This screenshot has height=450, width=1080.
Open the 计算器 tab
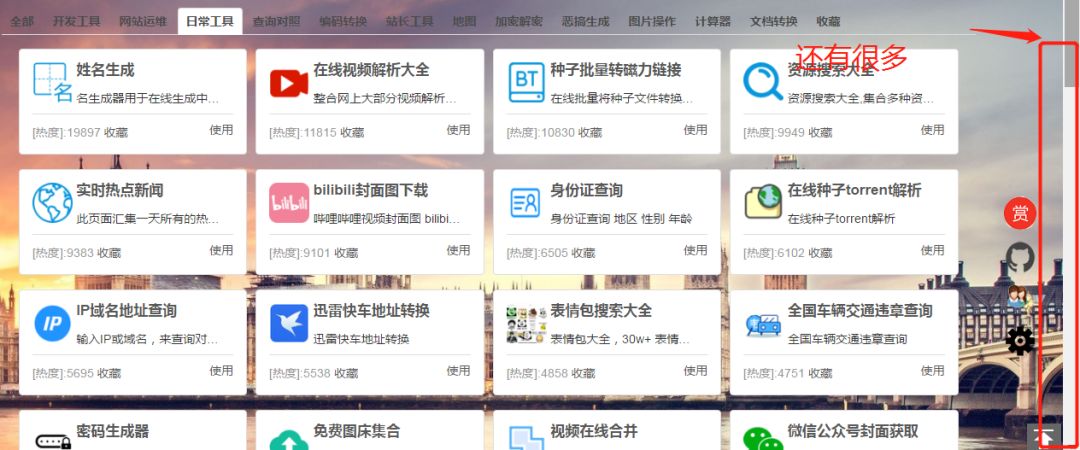(713, 21)
